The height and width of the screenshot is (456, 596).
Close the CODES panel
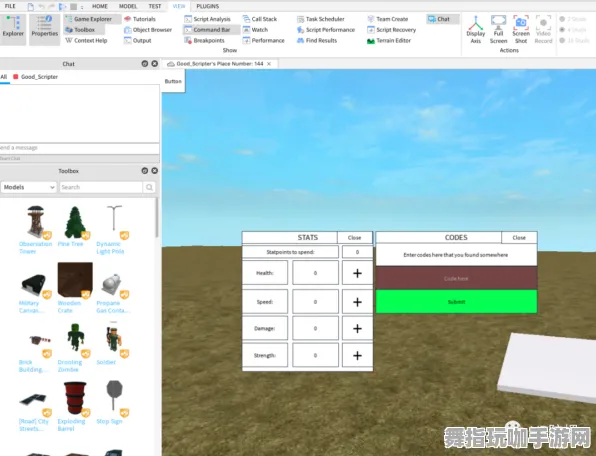click(519, 238)
